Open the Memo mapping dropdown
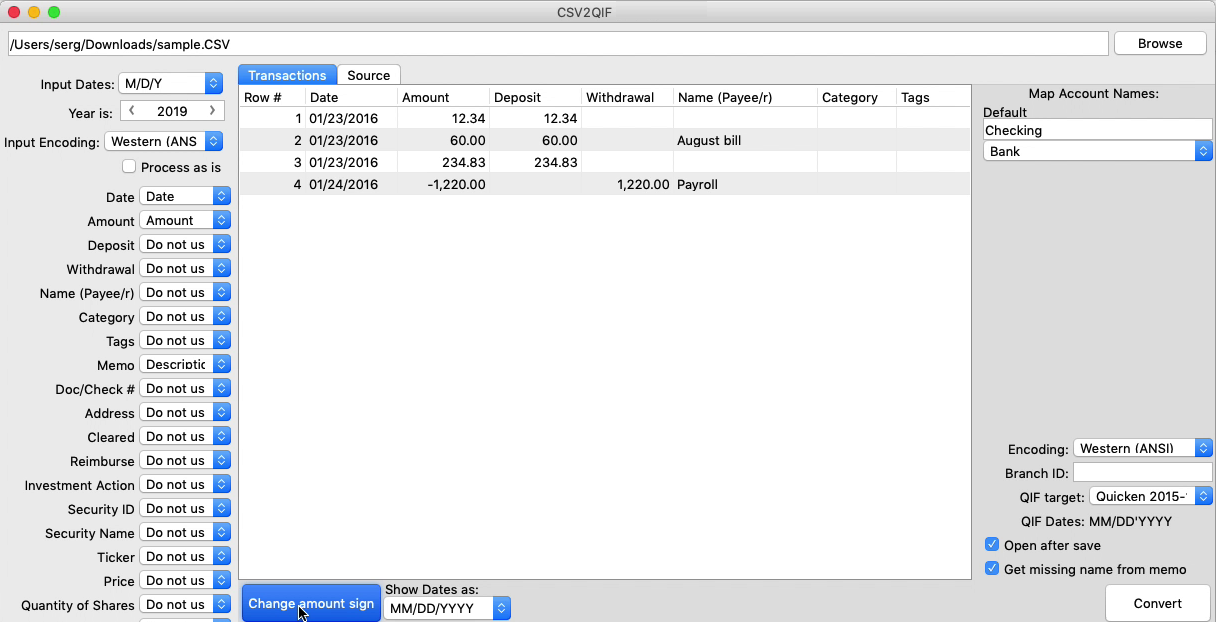1216x622 pixels. click(x=185, y=365)
